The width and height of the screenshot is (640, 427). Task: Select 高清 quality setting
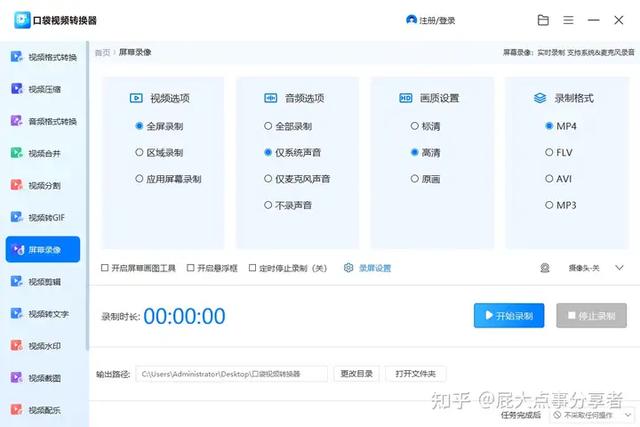(414, 152)
